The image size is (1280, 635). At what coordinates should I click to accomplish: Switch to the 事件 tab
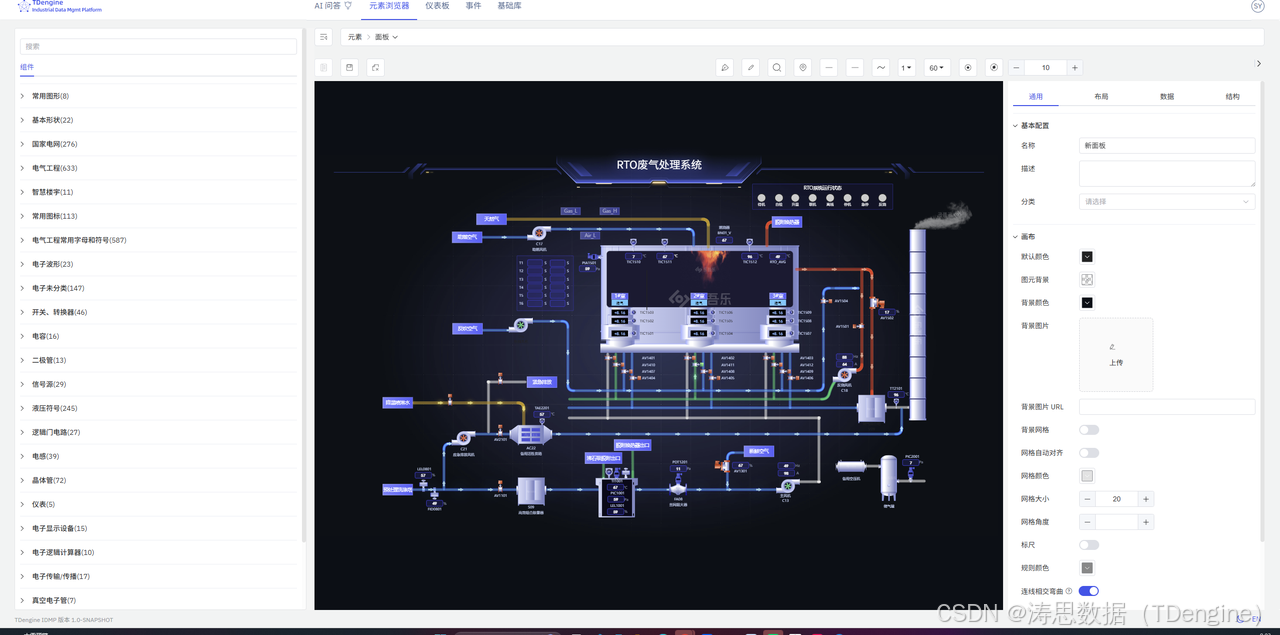[x=473, y=6]
